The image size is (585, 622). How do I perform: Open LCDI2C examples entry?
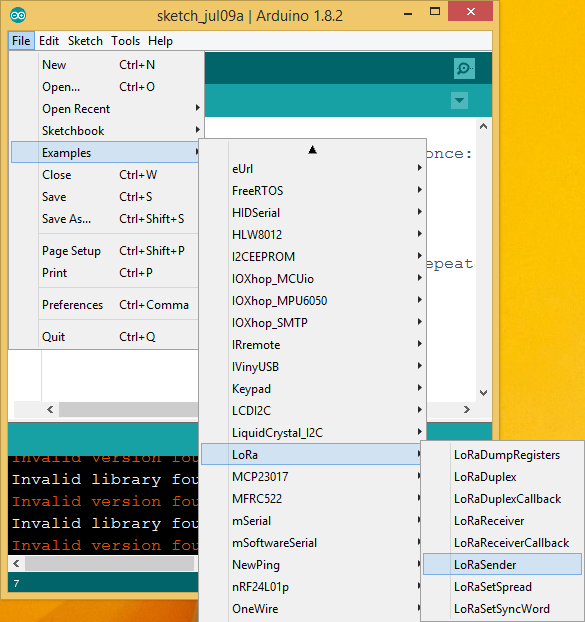click(313, 411)
